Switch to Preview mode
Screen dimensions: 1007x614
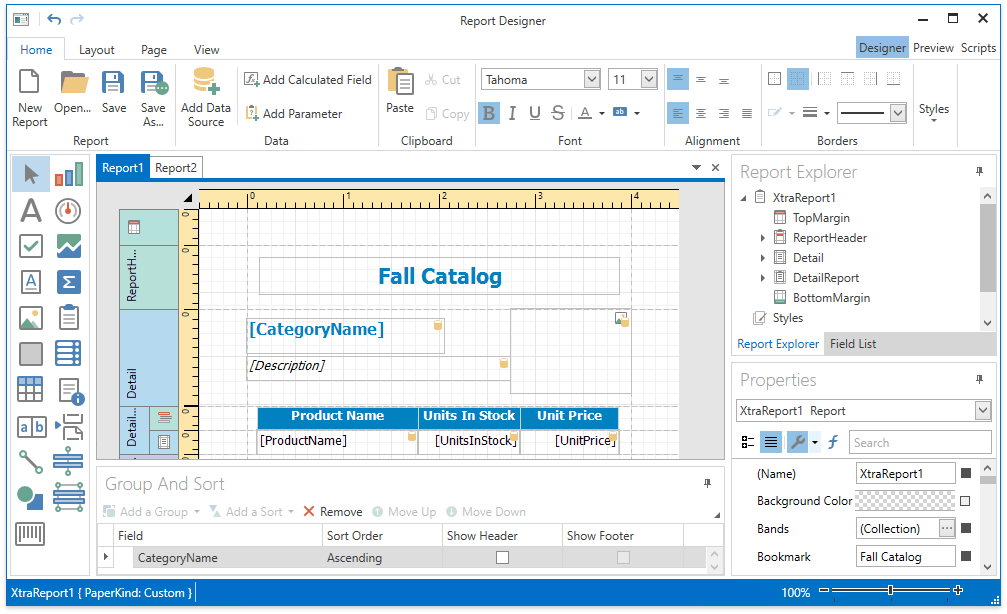(933, 48)
